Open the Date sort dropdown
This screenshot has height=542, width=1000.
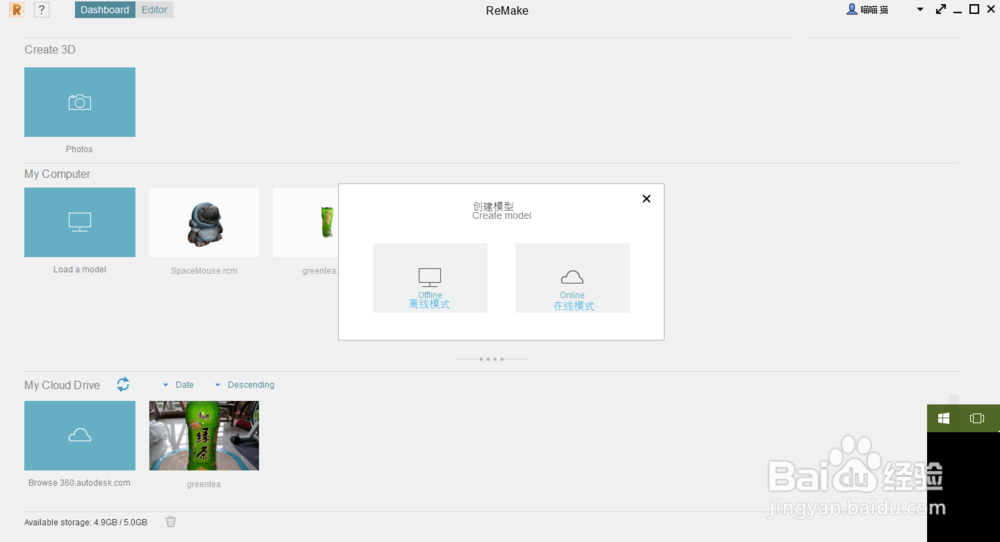tap(178, 385)
